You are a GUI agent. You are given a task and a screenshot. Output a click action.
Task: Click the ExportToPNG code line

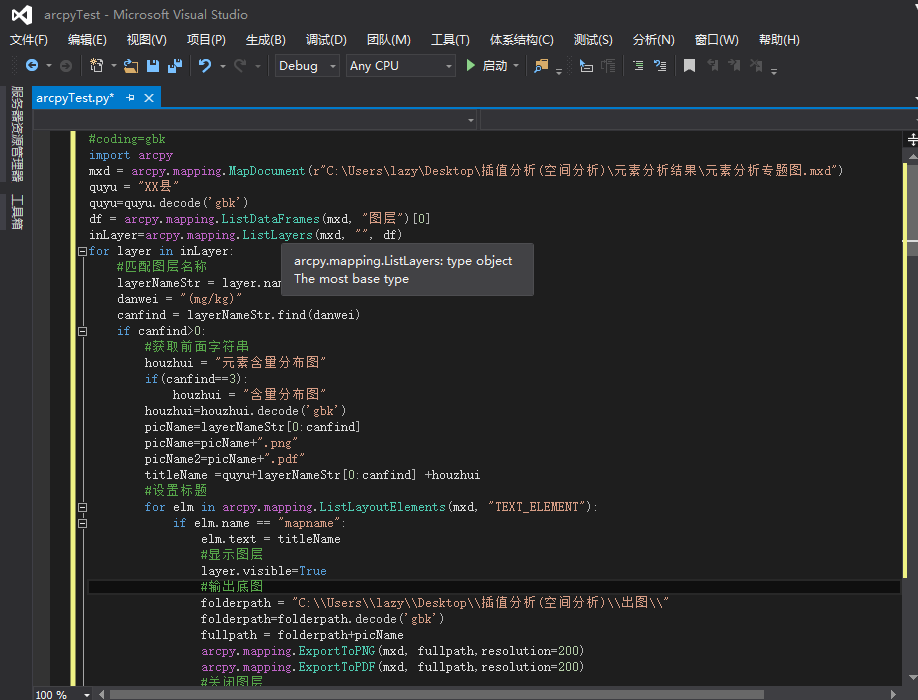coord(392,651)
